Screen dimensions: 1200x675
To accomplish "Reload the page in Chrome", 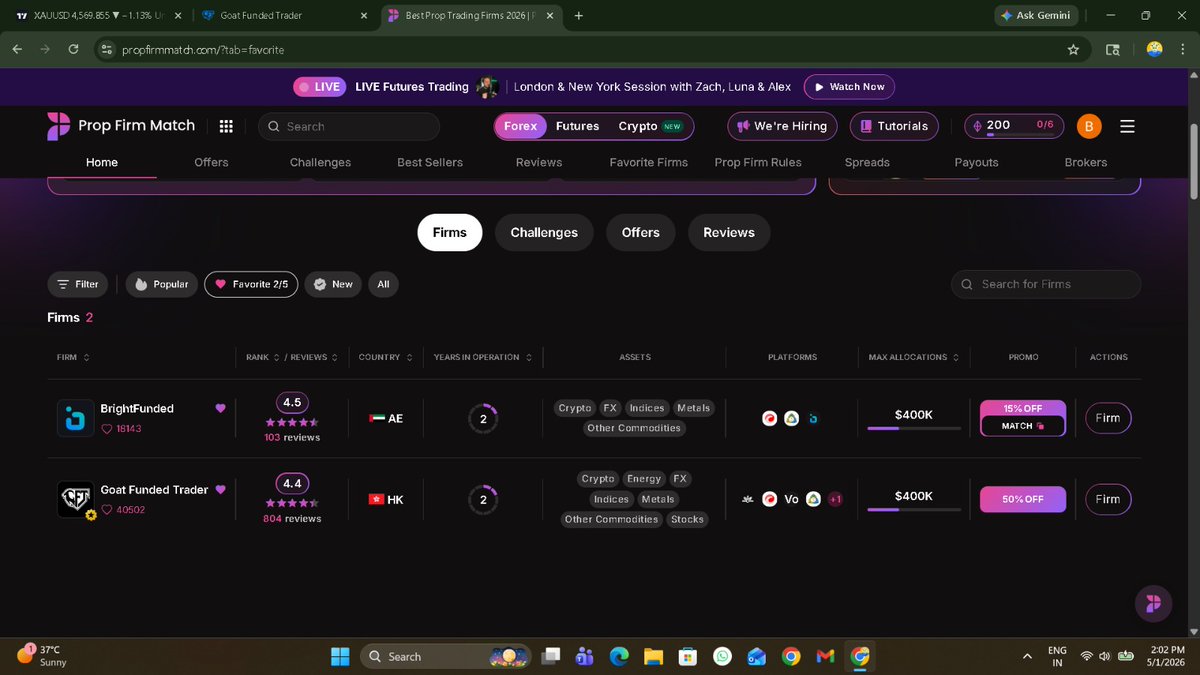I will 73,49.
